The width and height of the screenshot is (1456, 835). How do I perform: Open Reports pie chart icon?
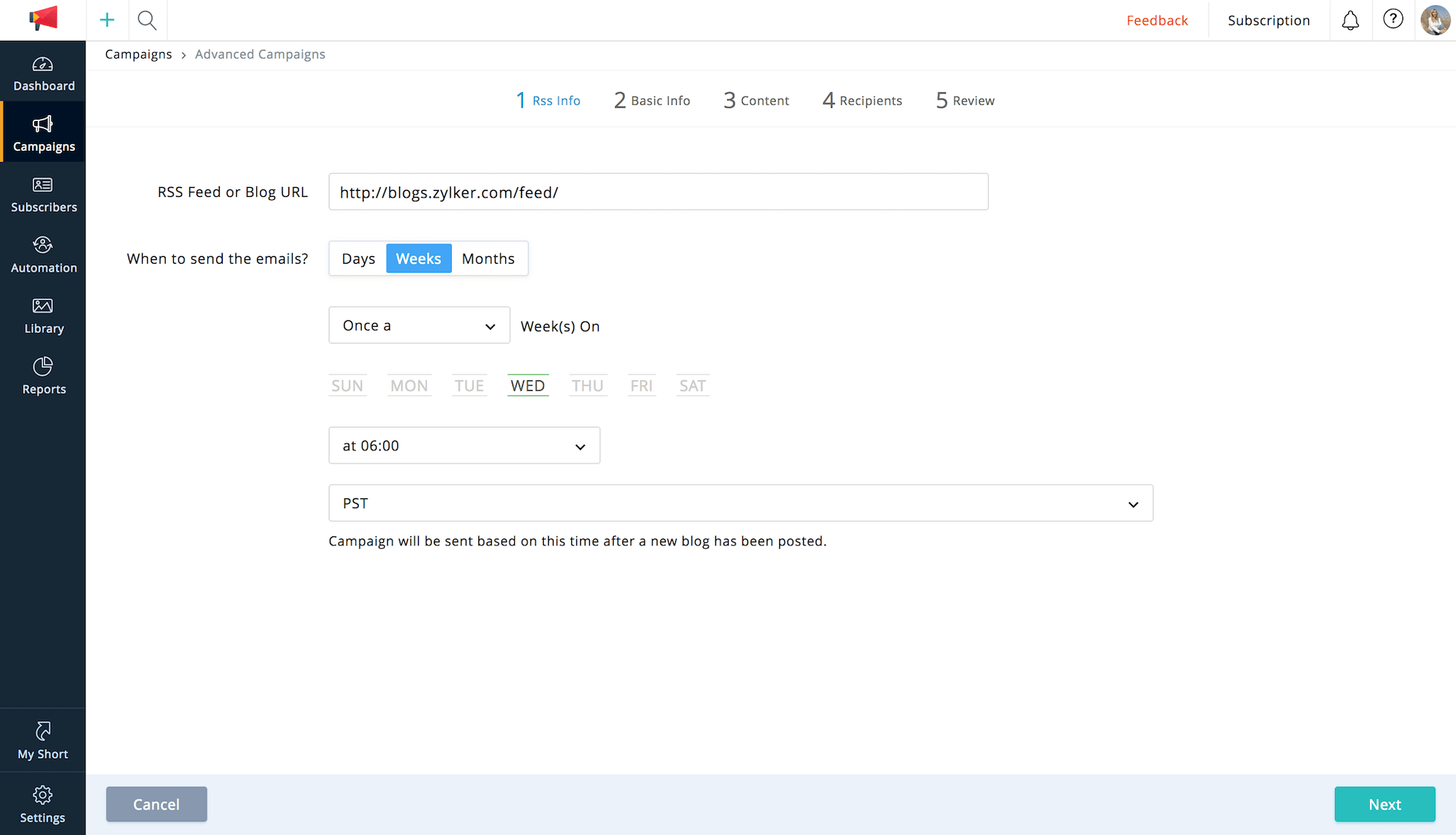(x=43, y=376)
